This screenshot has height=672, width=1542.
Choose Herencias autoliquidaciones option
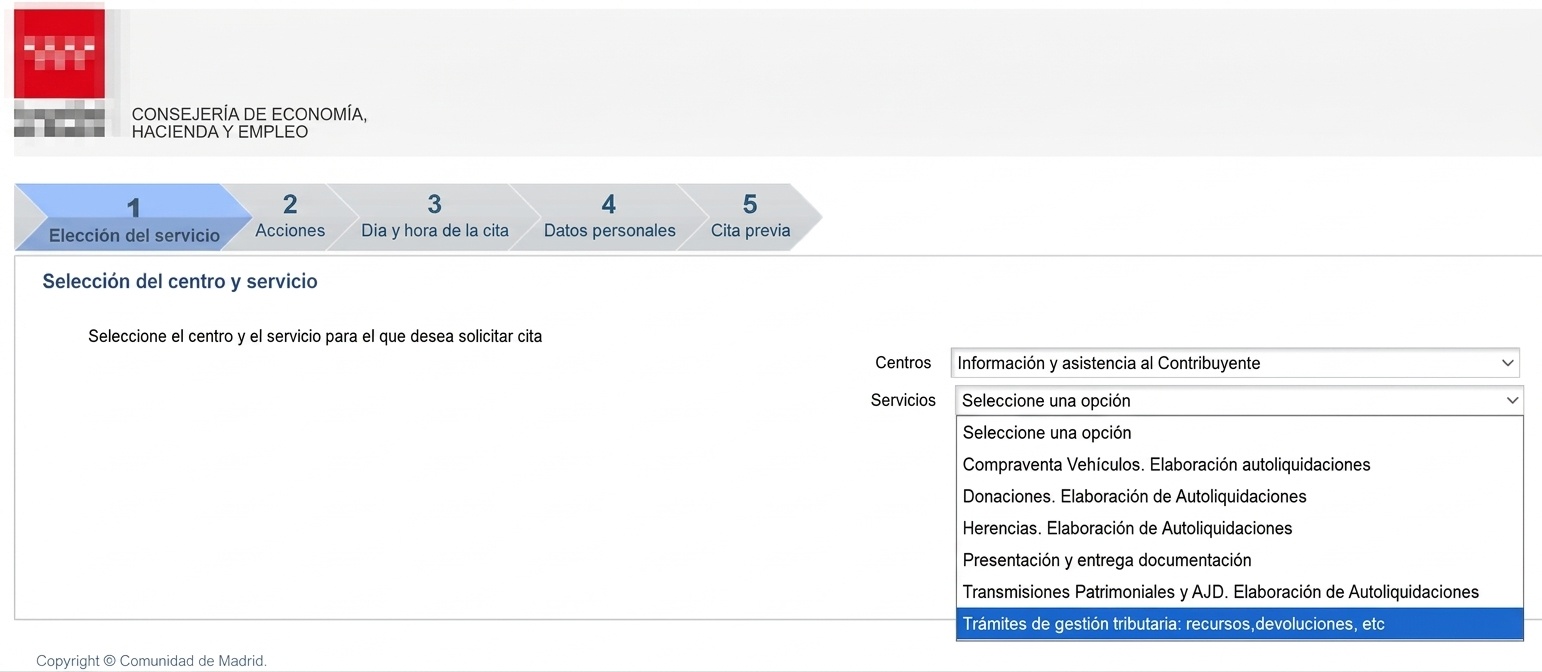(1239, 528)
